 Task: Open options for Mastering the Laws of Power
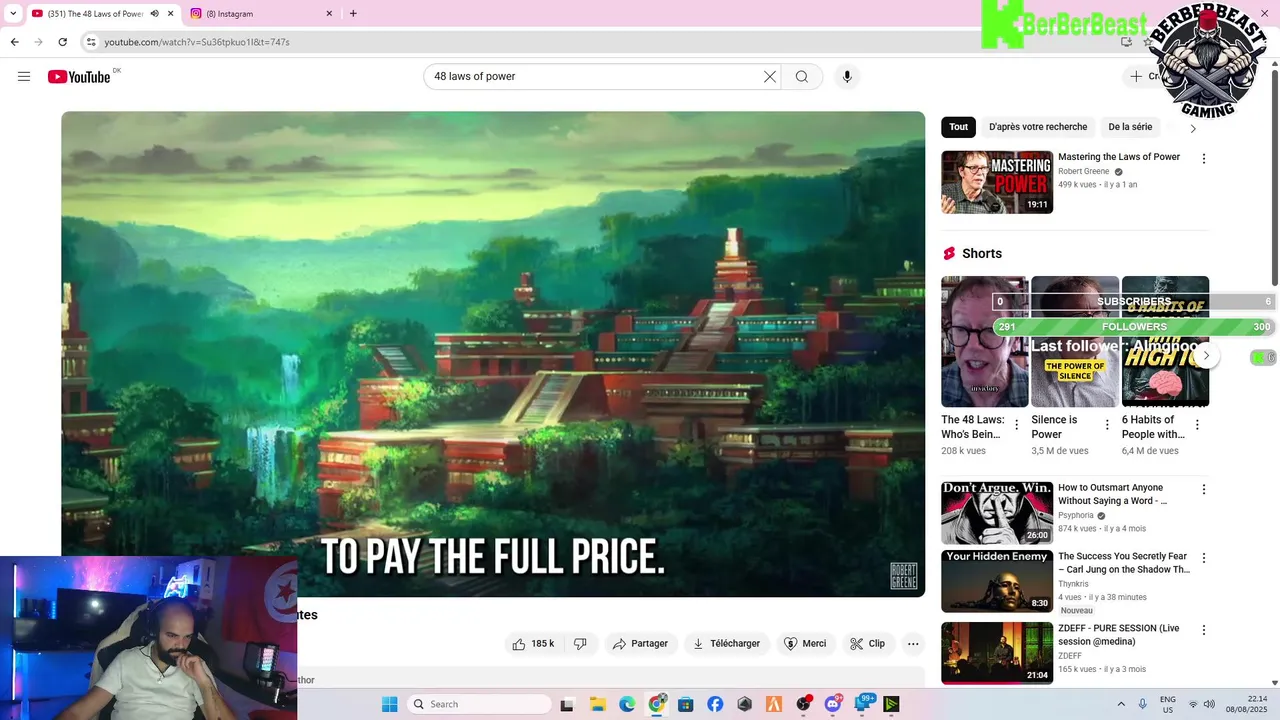click(1204, 159)
